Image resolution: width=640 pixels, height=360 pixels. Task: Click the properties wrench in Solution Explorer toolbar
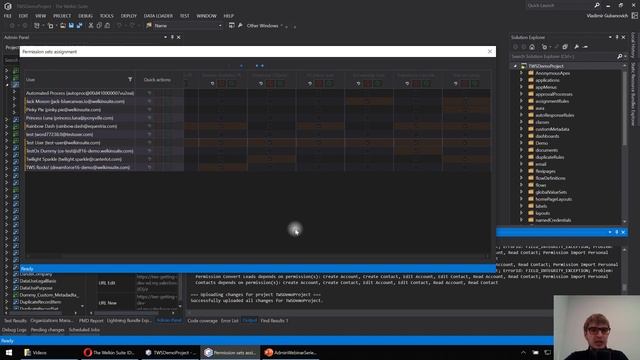click(x=576, y=47)
